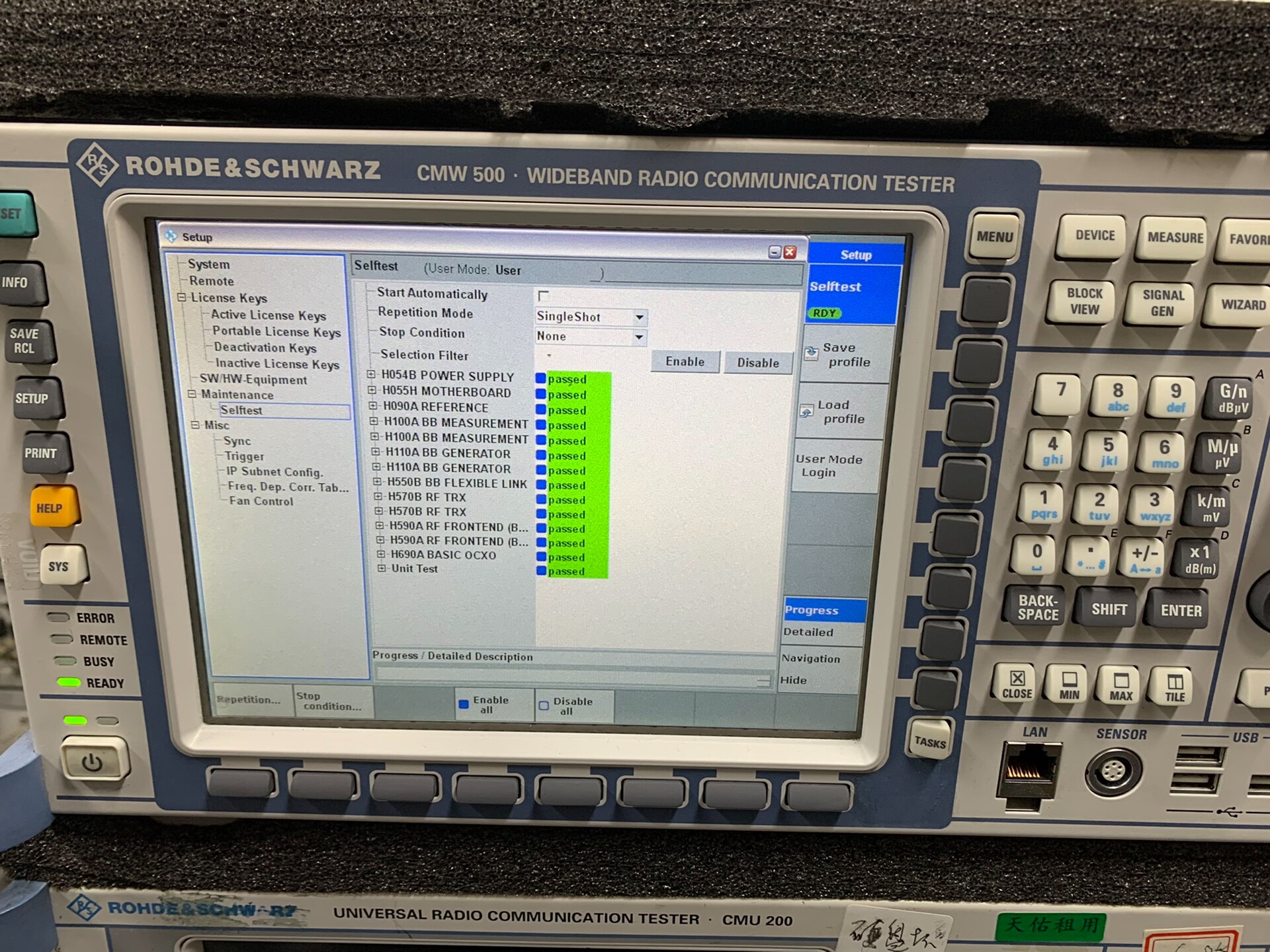The width and height of the screenshot is (1270, 952).
Task: Open the Stop Condition None dropdown
Action: [639, 337]
